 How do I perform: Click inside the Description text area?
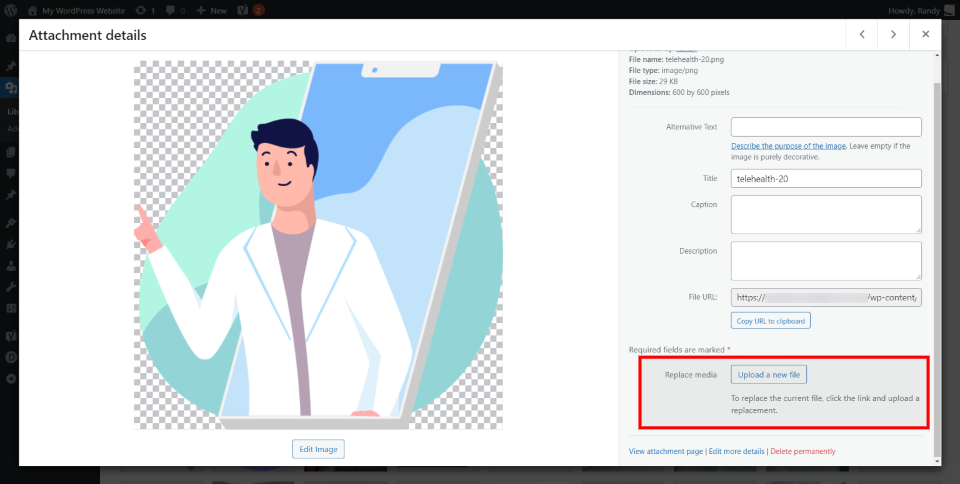826,261
